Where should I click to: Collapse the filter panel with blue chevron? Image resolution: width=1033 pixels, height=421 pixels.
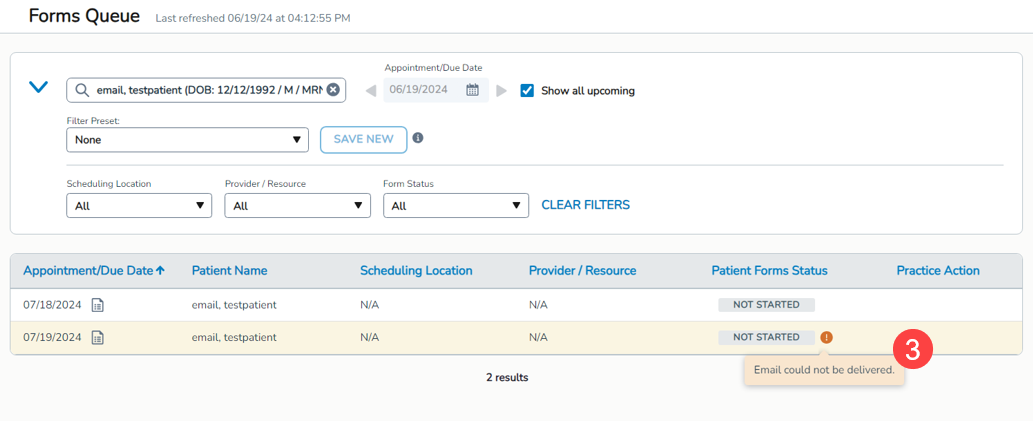pos(38,88)
